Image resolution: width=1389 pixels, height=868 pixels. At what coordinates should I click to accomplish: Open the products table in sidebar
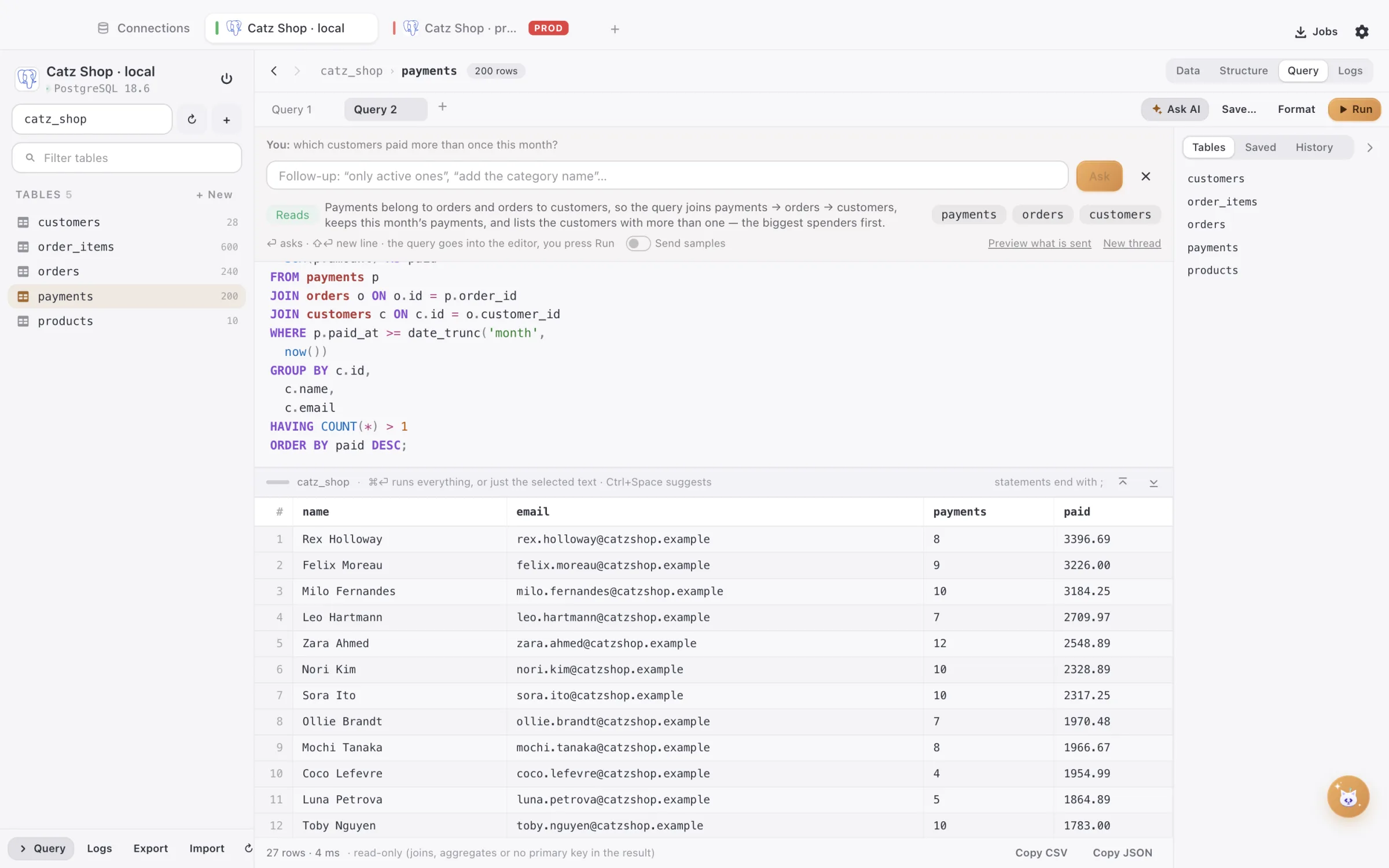click(127, 321)
